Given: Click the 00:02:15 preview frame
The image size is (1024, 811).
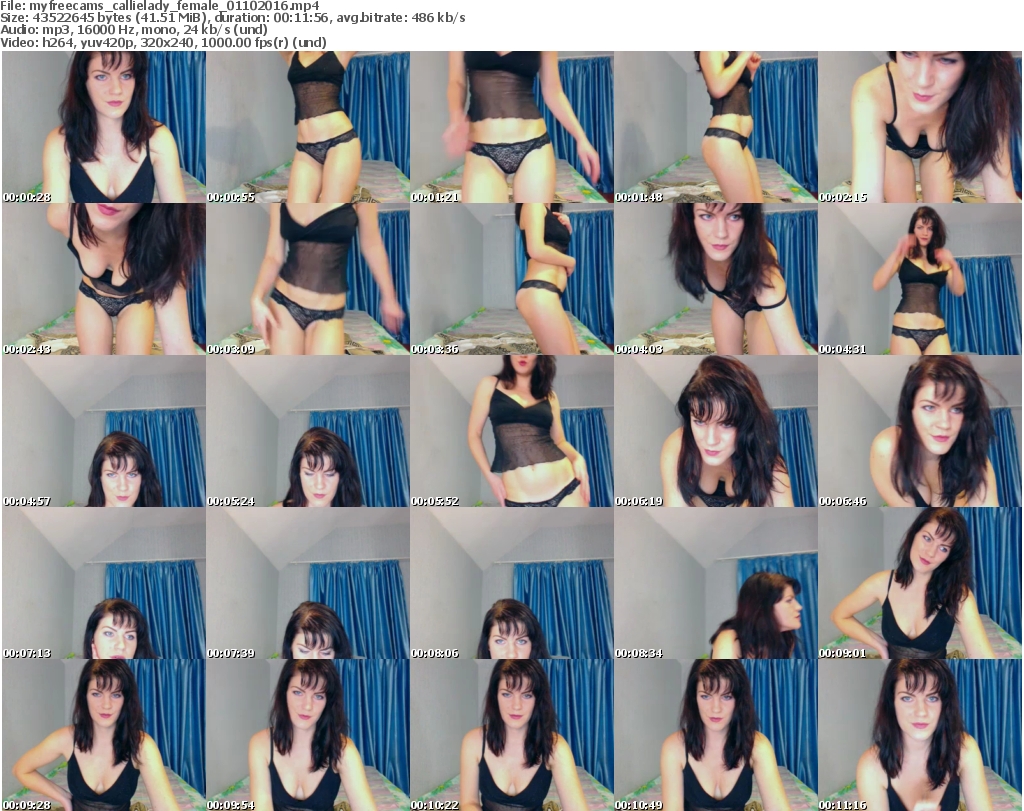Looking at the screenshot, I should click(920, 128).
